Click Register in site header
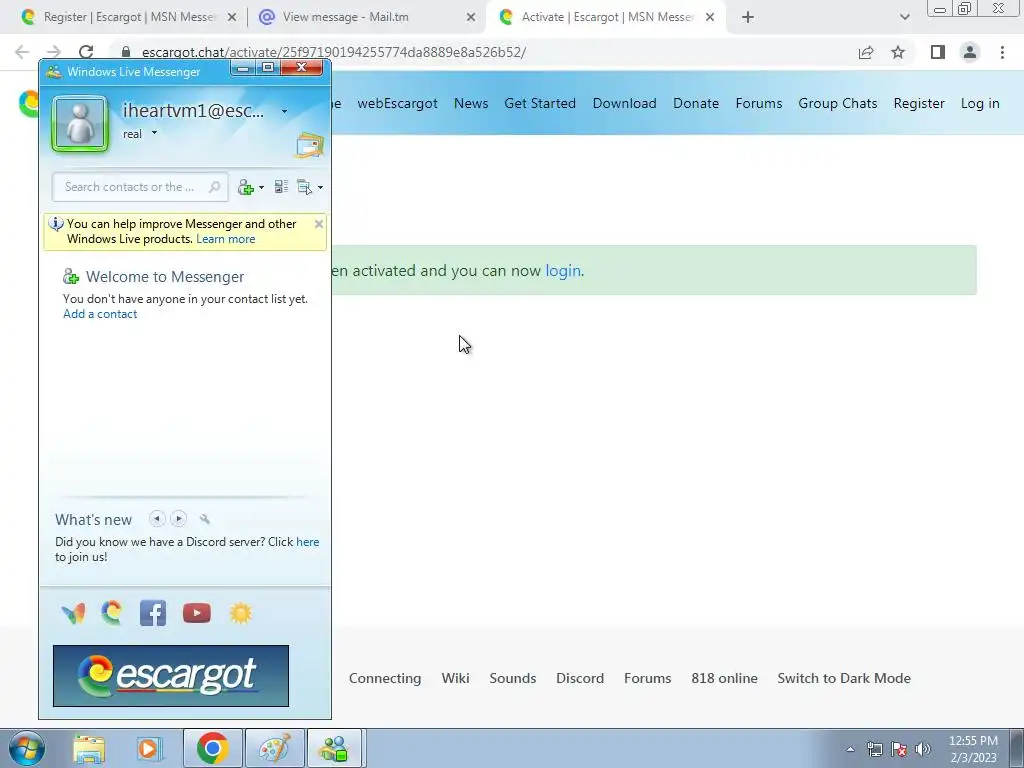 point(919,103)
